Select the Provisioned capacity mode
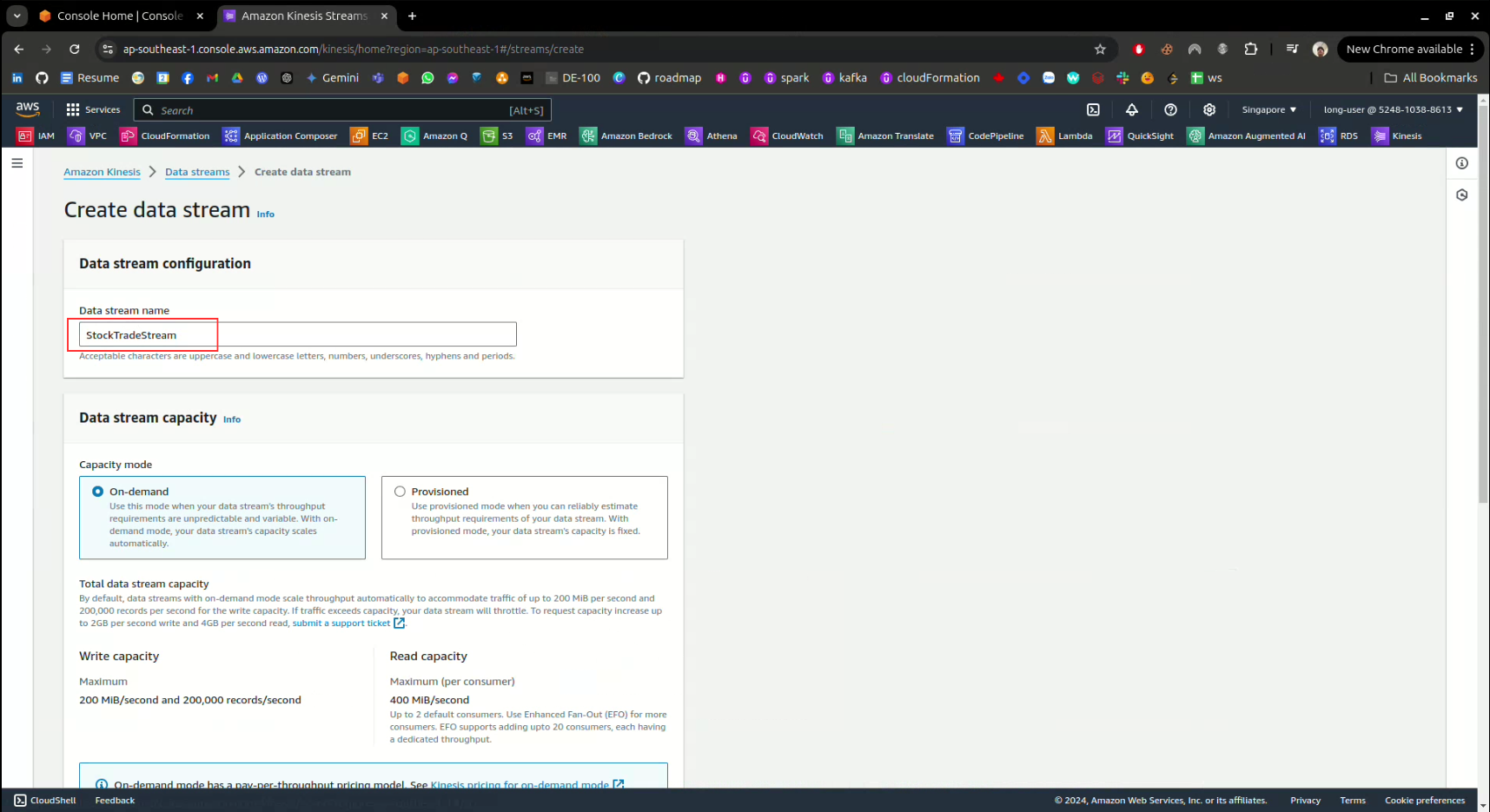Image resolution: width=1490 pixels, height=812 pixels. 401,492
